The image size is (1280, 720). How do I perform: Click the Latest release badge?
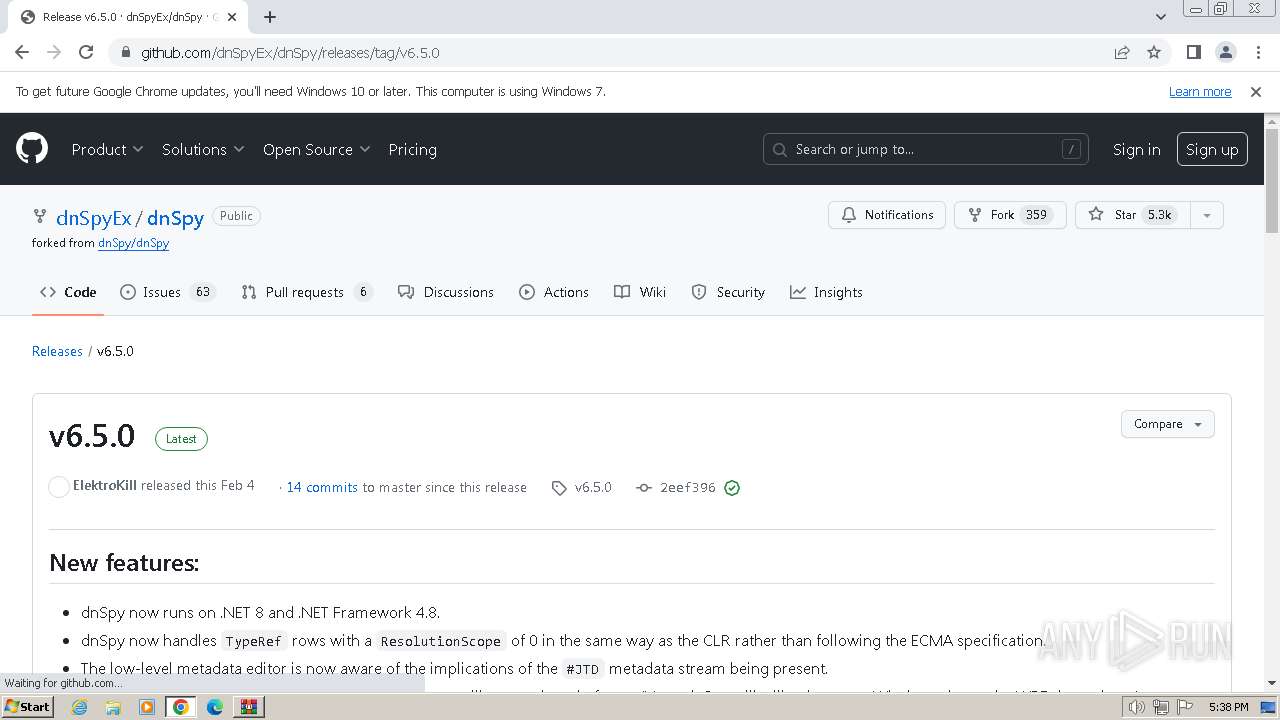(181, 439)
